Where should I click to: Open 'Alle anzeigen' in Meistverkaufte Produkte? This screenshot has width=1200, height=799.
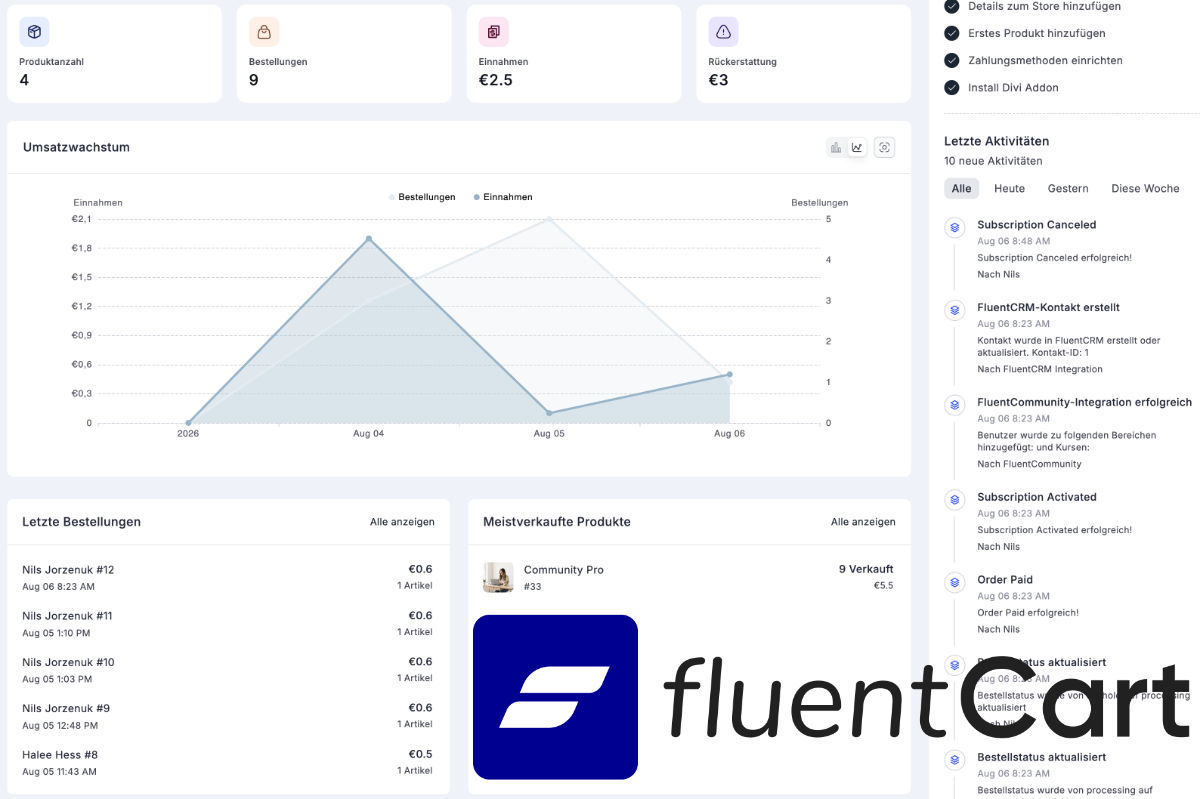click(863, 522)
